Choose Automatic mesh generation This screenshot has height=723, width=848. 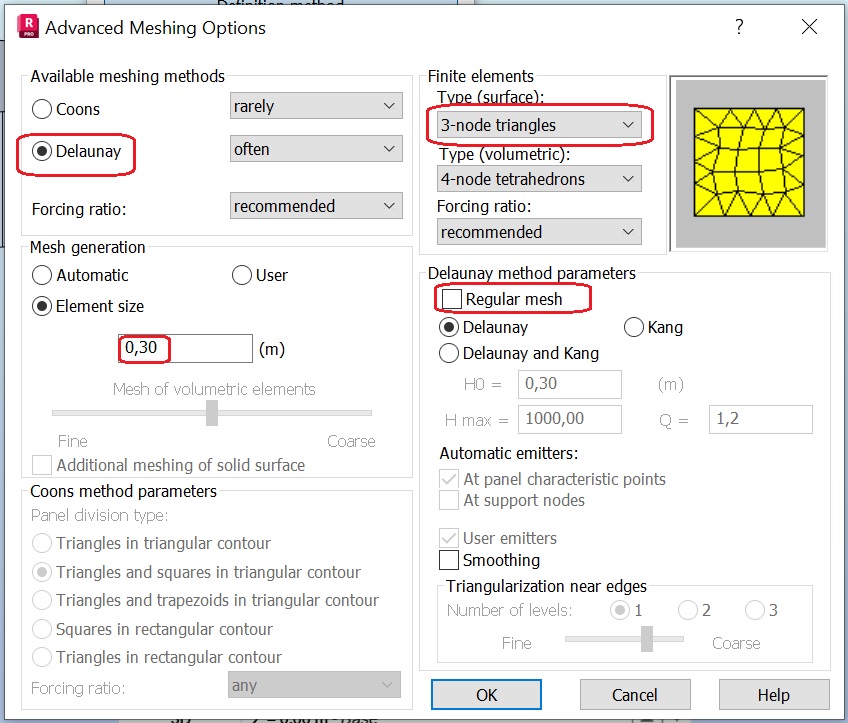pyautogui.click(x=42, y=275)
